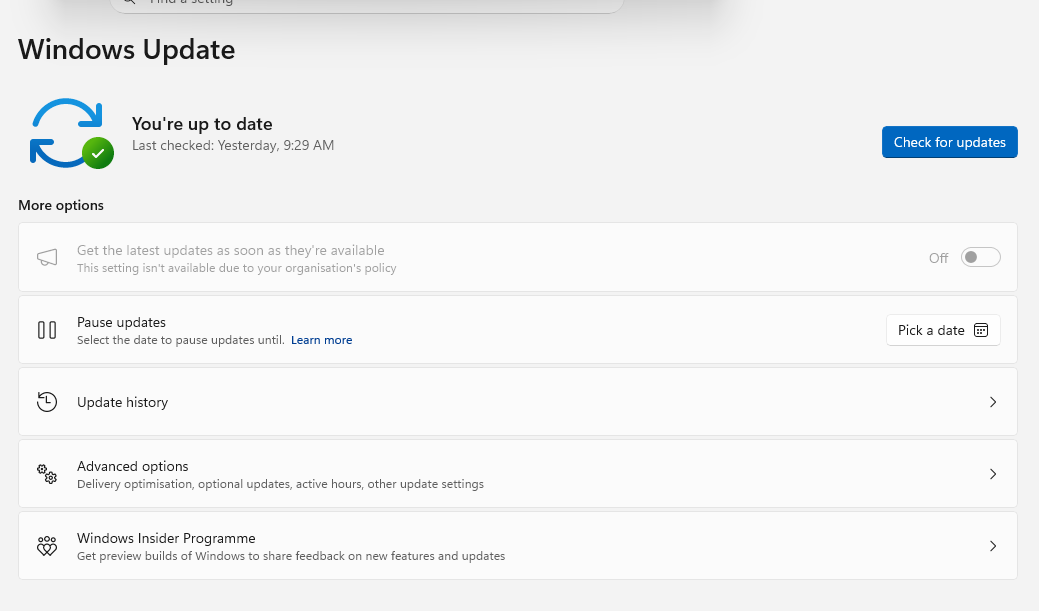
Task: Click the calendar icon in Pick a date
Action: pyautogui.click(x=981, y=330)
